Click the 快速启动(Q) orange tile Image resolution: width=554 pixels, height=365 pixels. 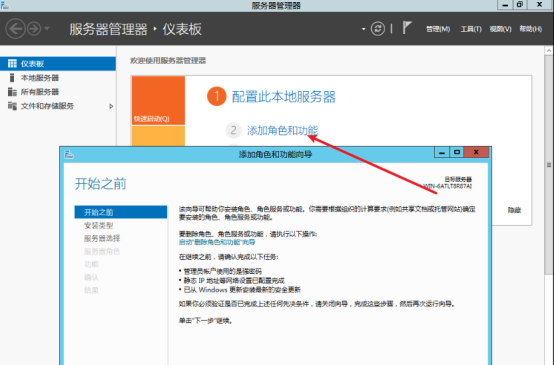[158, 101]
